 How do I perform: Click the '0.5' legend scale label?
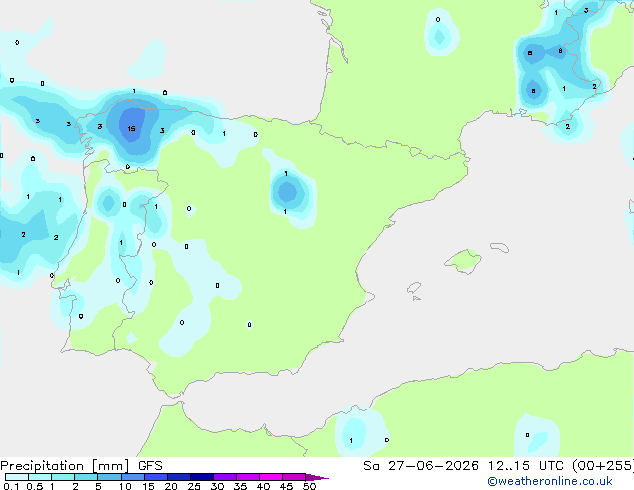(x=35, y=486)
